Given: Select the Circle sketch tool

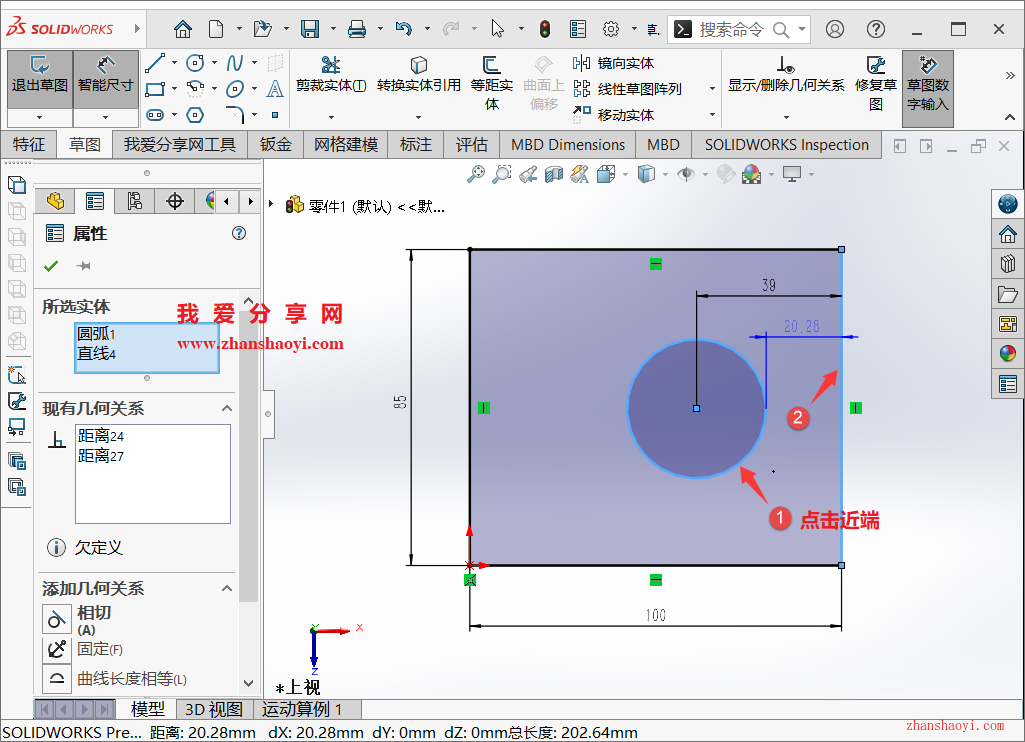Looking at the screenshot, I should tap(195, 63).
